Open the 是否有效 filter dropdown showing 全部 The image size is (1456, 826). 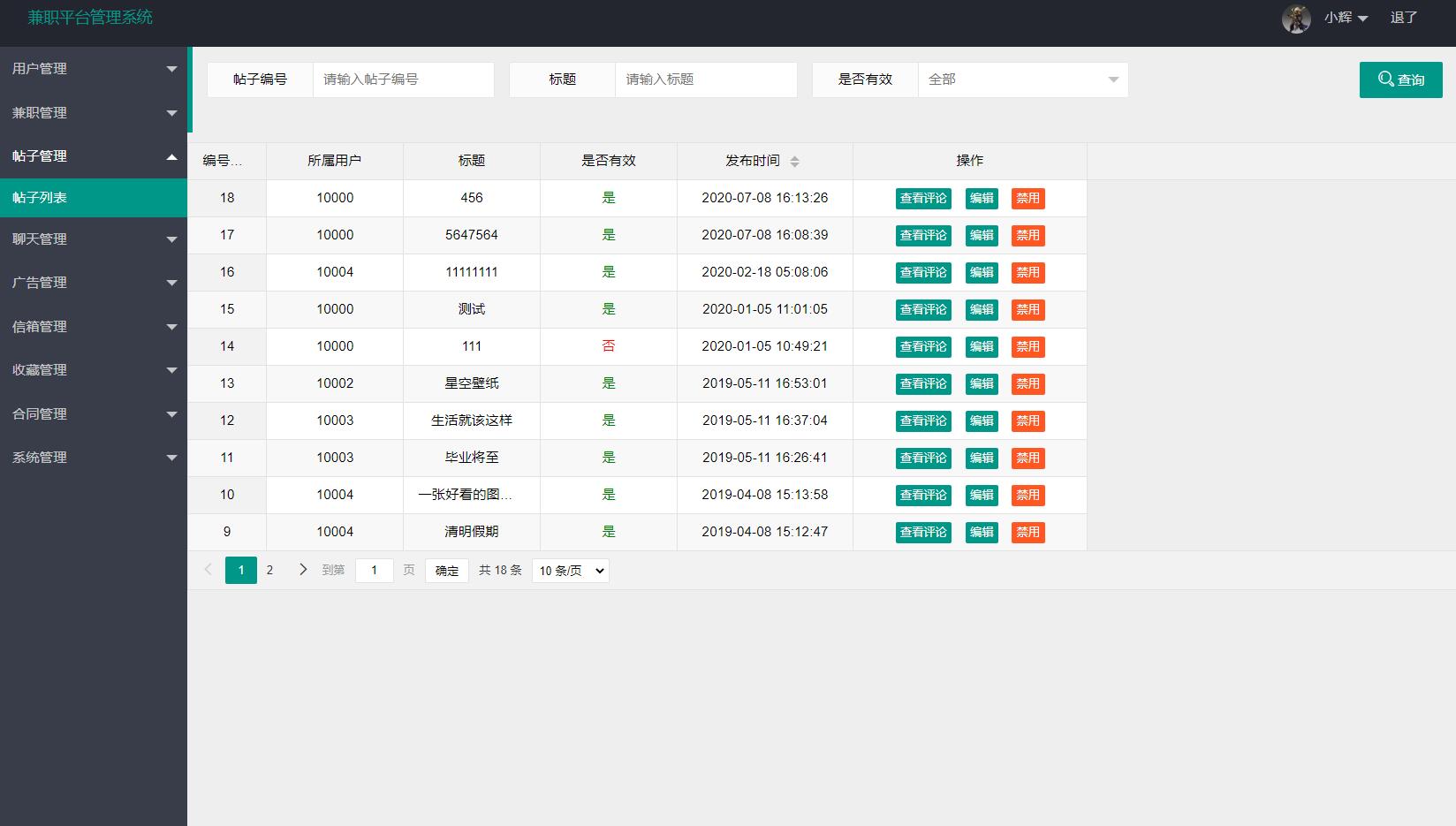click(1022, 79)
